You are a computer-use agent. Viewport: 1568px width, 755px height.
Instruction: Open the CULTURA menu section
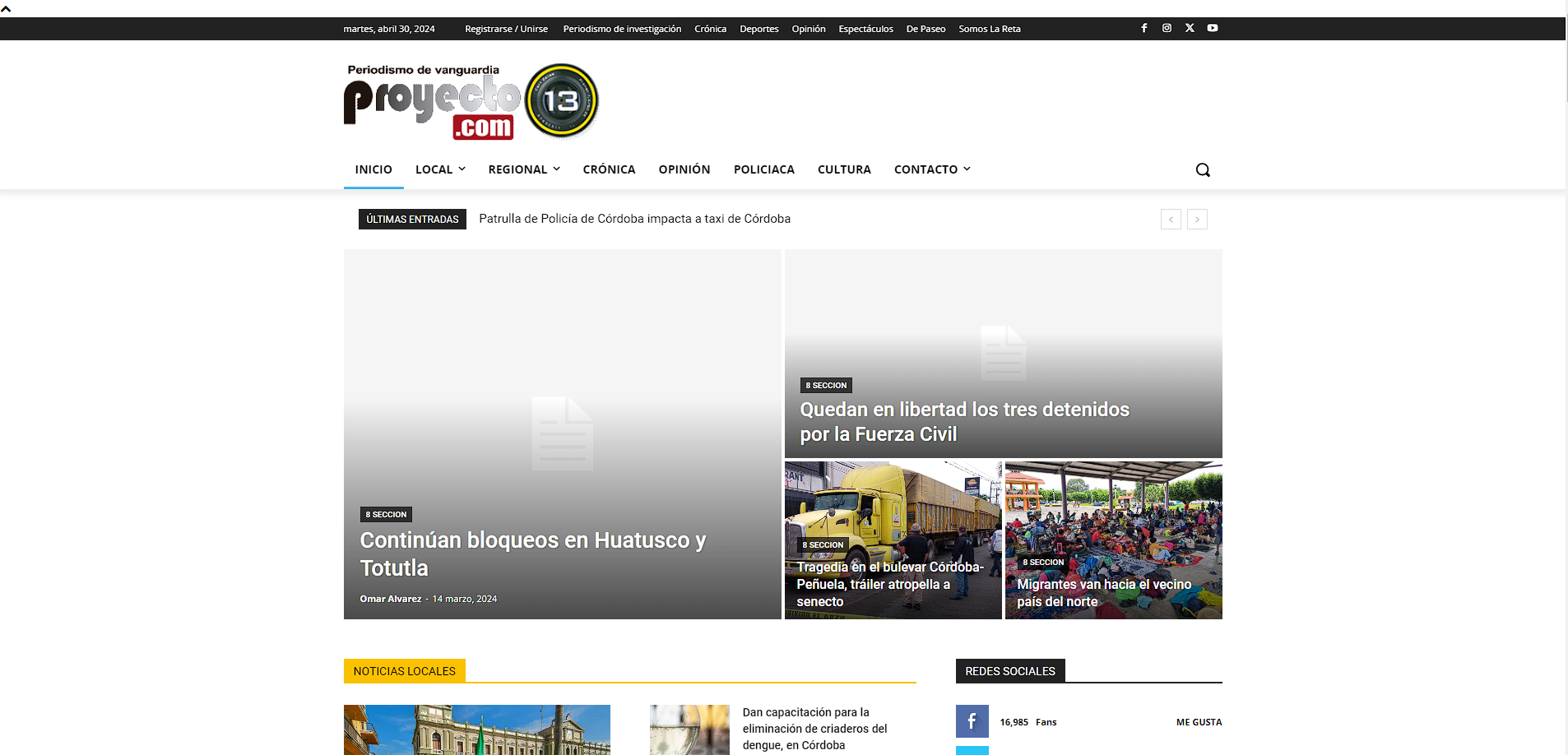click(x=843, y=169)
